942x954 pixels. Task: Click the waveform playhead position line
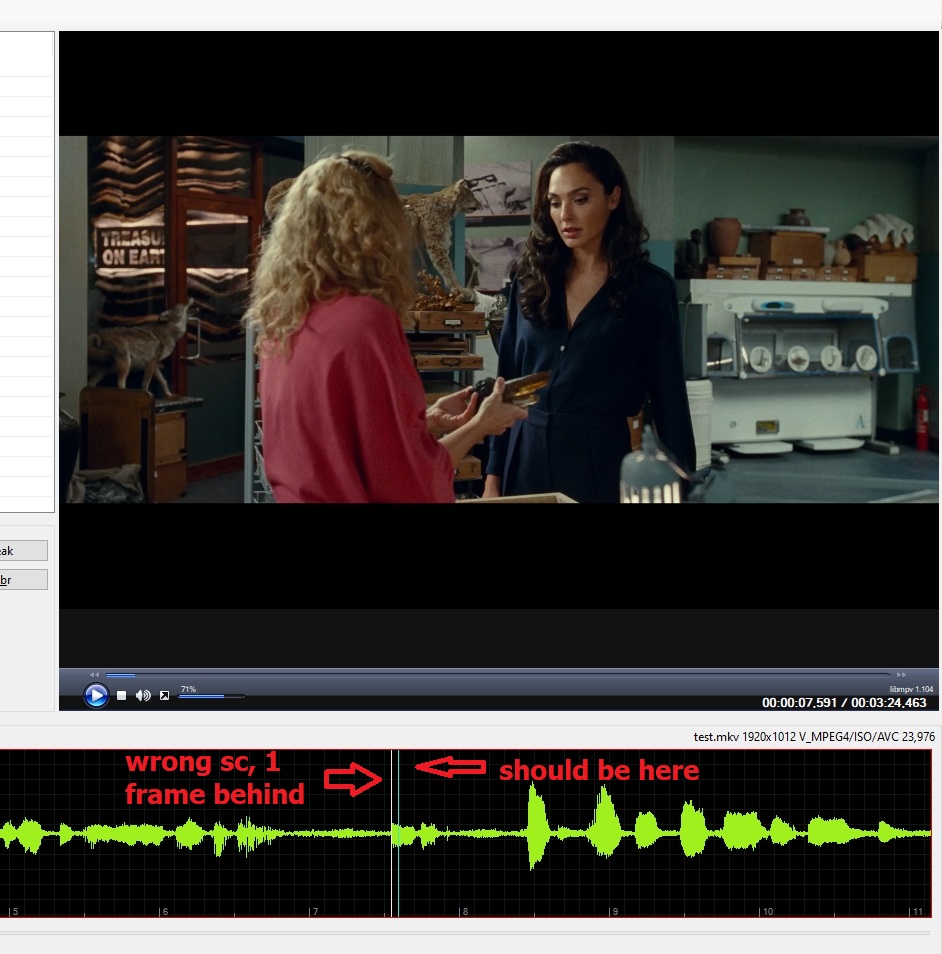(x=399, y=833)
